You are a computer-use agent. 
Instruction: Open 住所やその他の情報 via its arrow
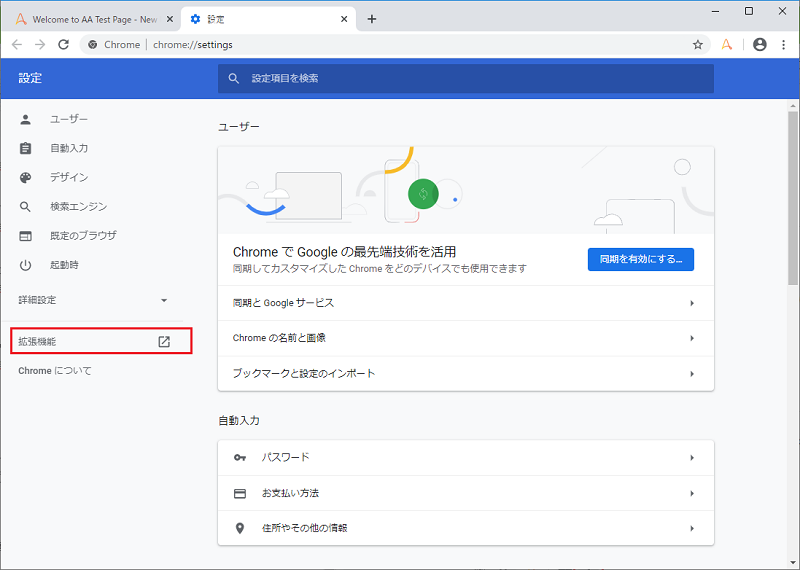692,528
